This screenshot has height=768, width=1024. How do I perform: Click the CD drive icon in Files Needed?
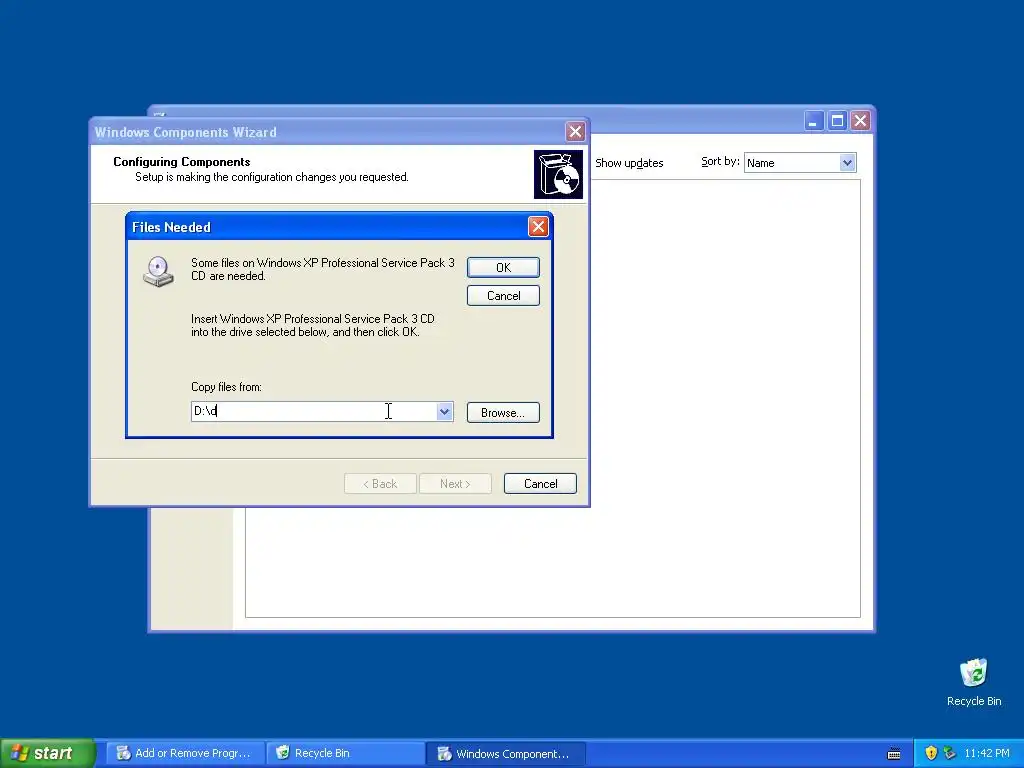point(159,272)
